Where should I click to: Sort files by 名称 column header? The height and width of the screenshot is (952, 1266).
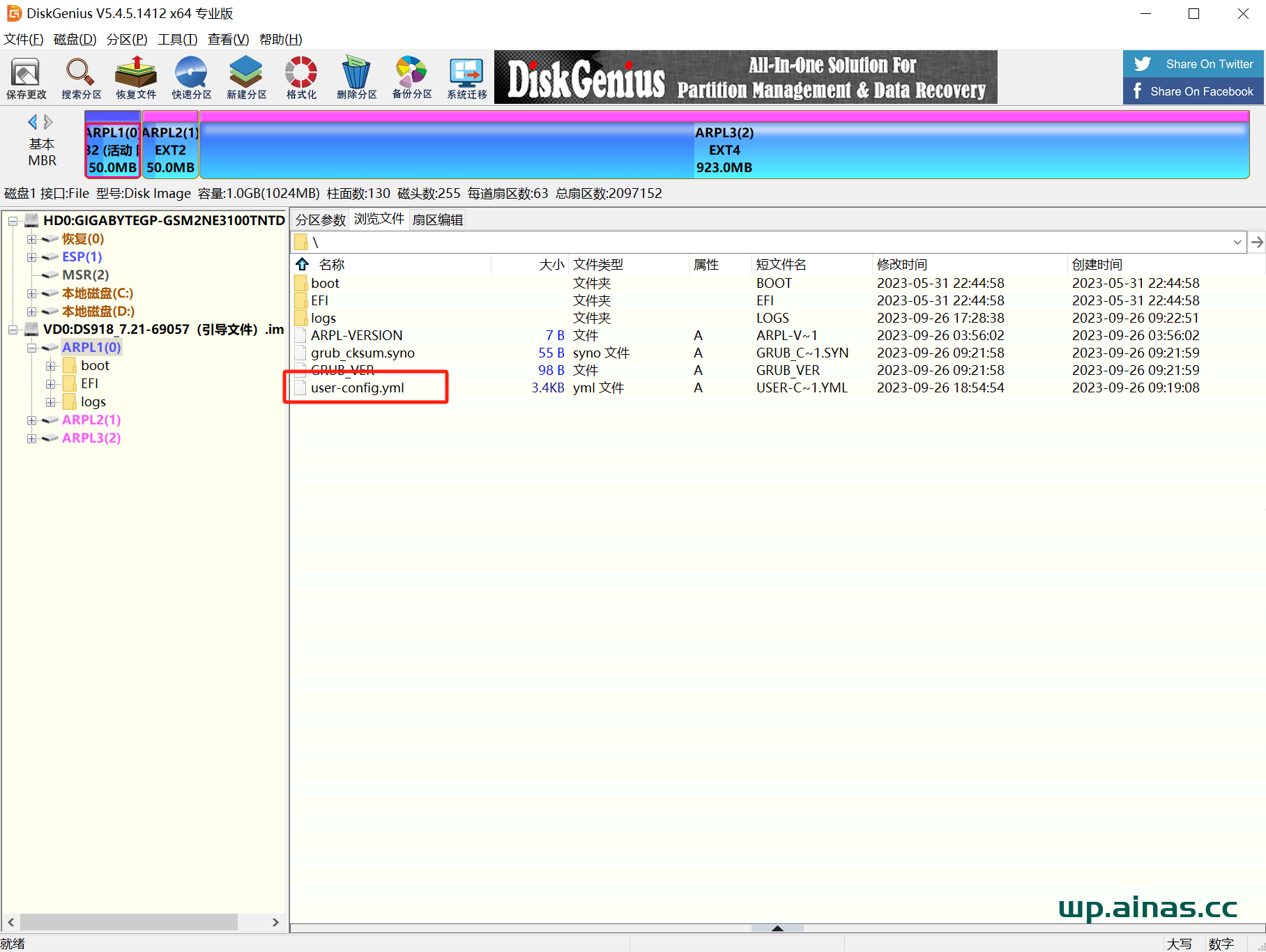pos(332,264)
